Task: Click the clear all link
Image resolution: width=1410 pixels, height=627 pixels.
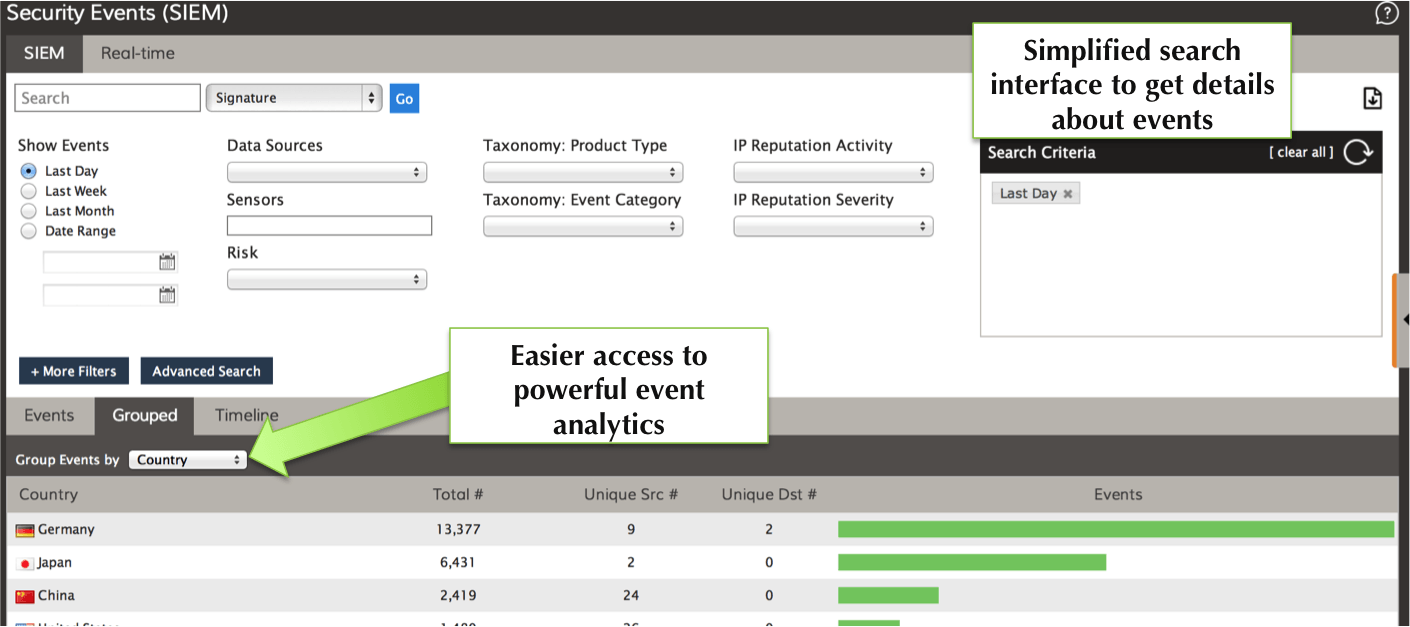Action: 1300,152
